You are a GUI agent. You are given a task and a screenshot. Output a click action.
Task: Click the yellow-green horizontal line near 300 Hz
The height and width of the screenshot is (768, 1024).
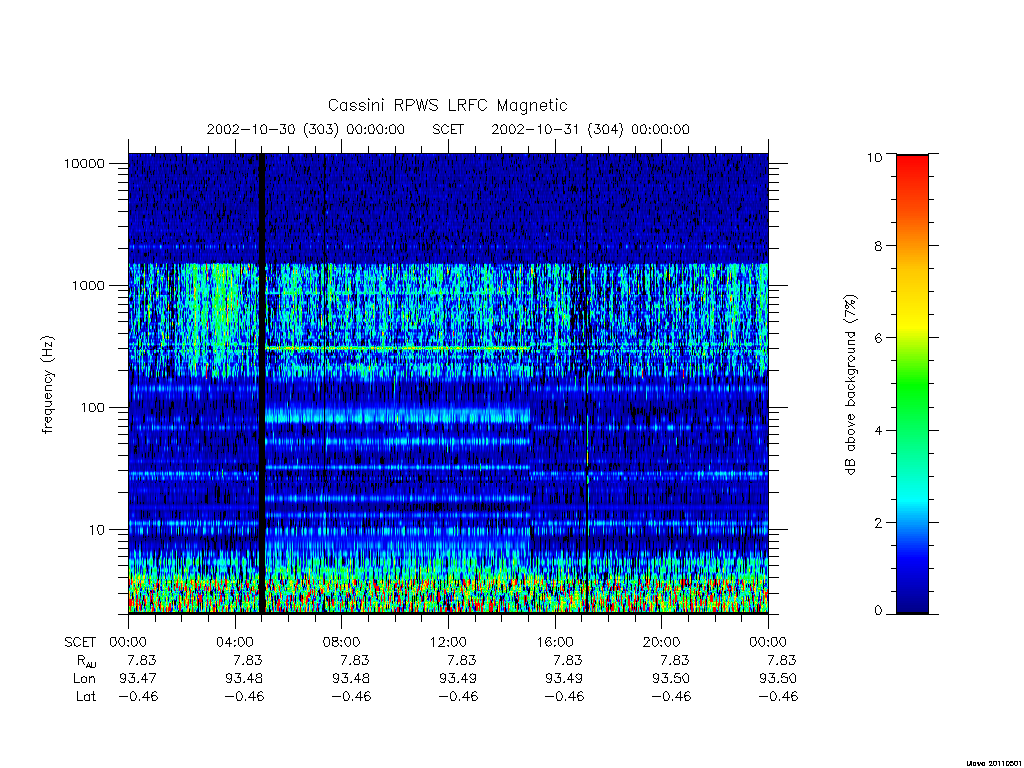(398, 349)
